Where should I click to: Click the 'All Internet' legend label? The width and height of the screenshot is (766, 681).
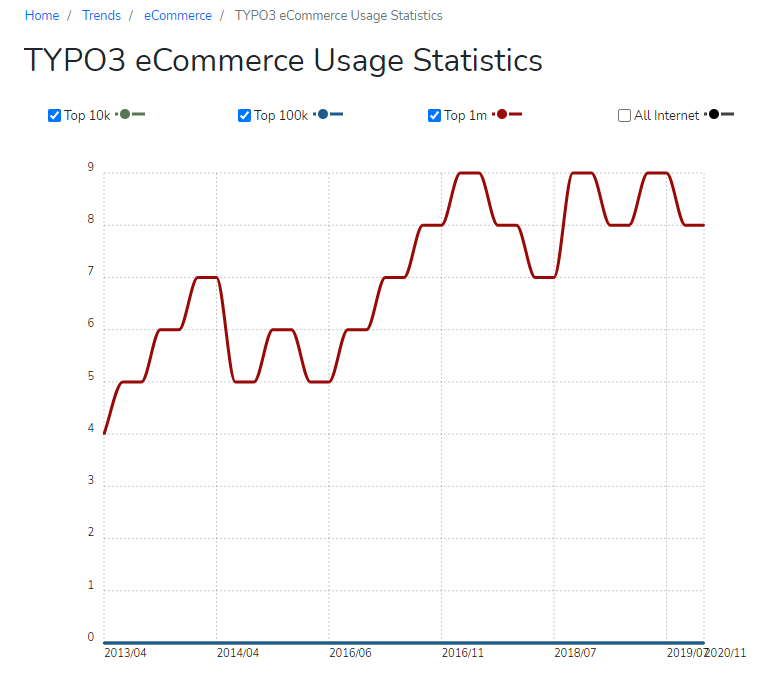click(666, 115)
